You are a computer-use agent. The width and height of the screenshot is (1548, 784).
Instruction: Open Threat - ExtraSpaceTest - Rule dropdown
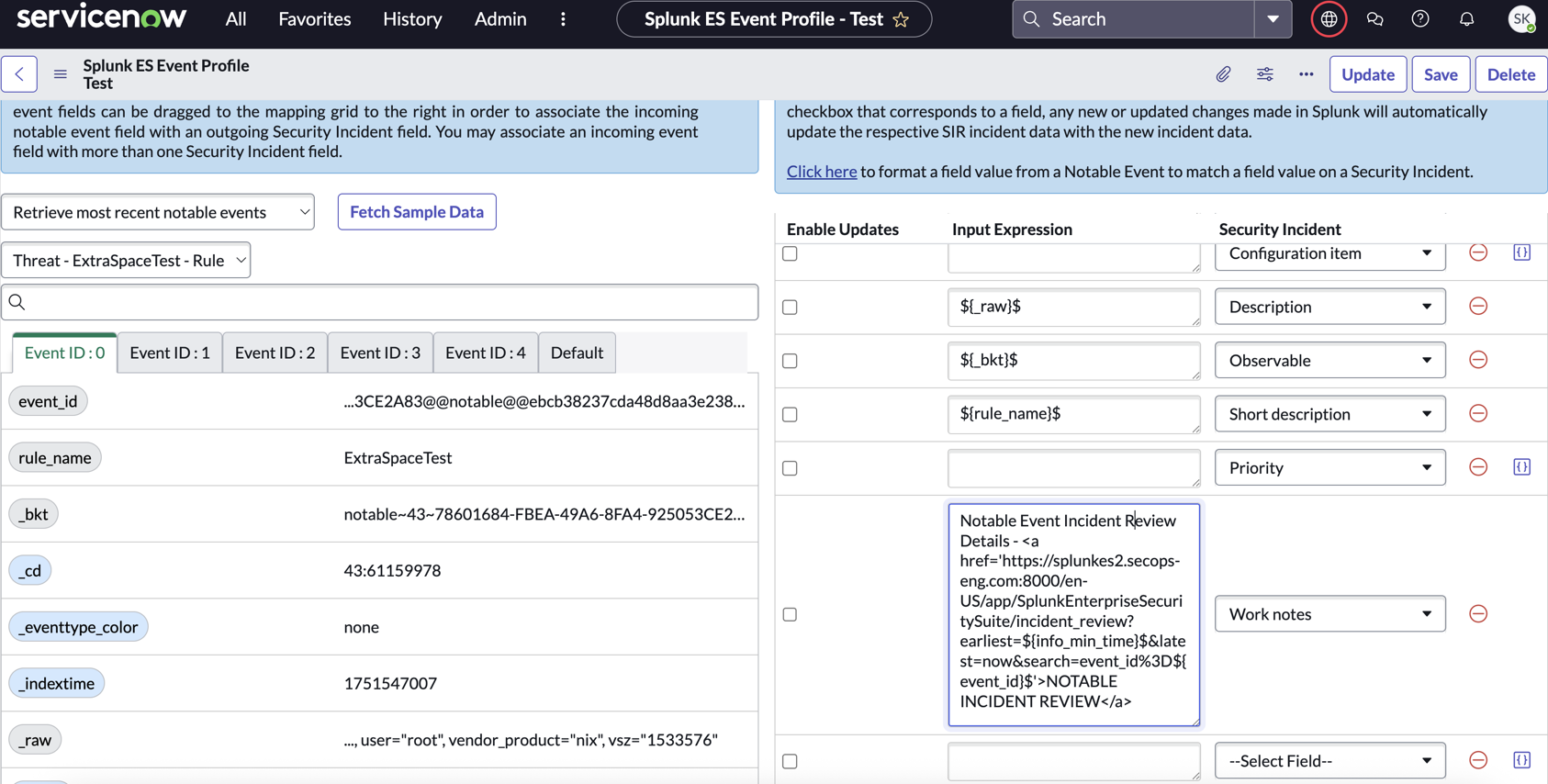126,261
